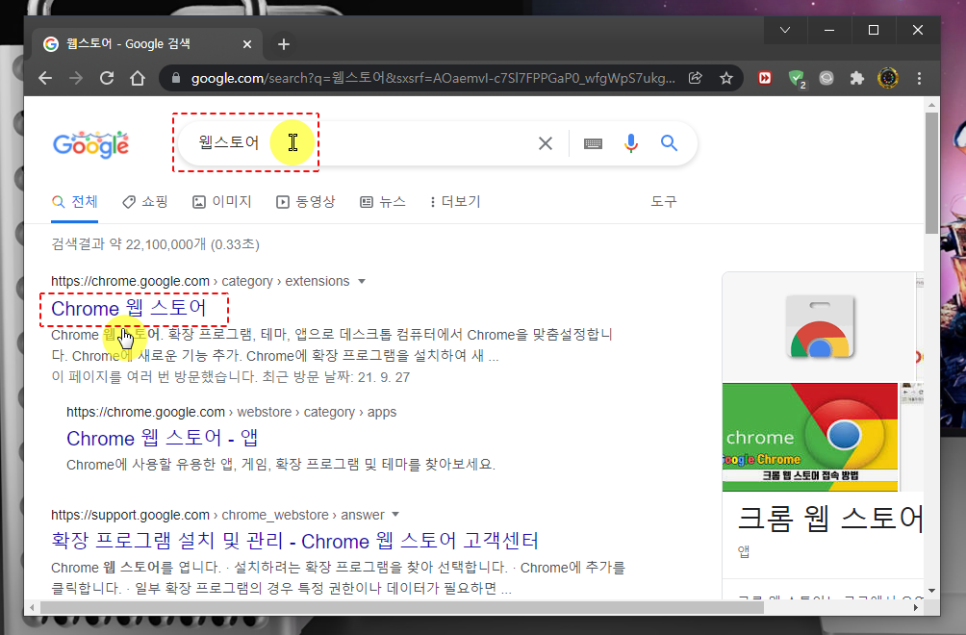
Task: Expand options arrow beside support.google.com URL
Action: tap(396, 515)
